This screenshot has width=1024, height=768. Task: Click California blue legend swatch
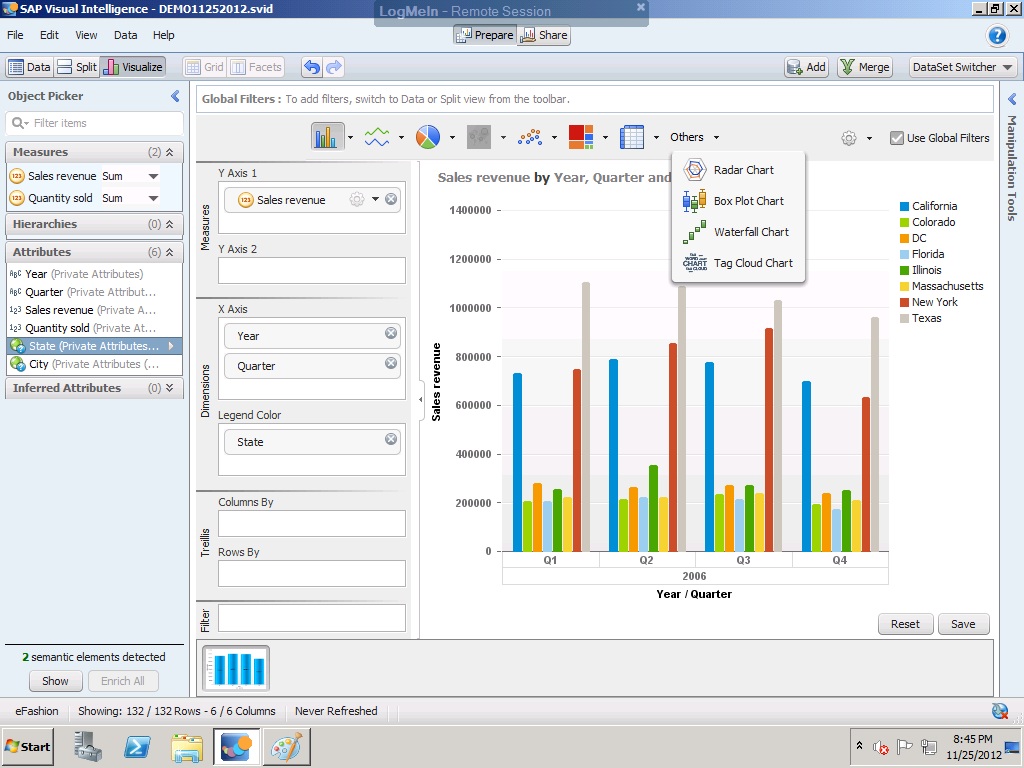coord(904,206)
